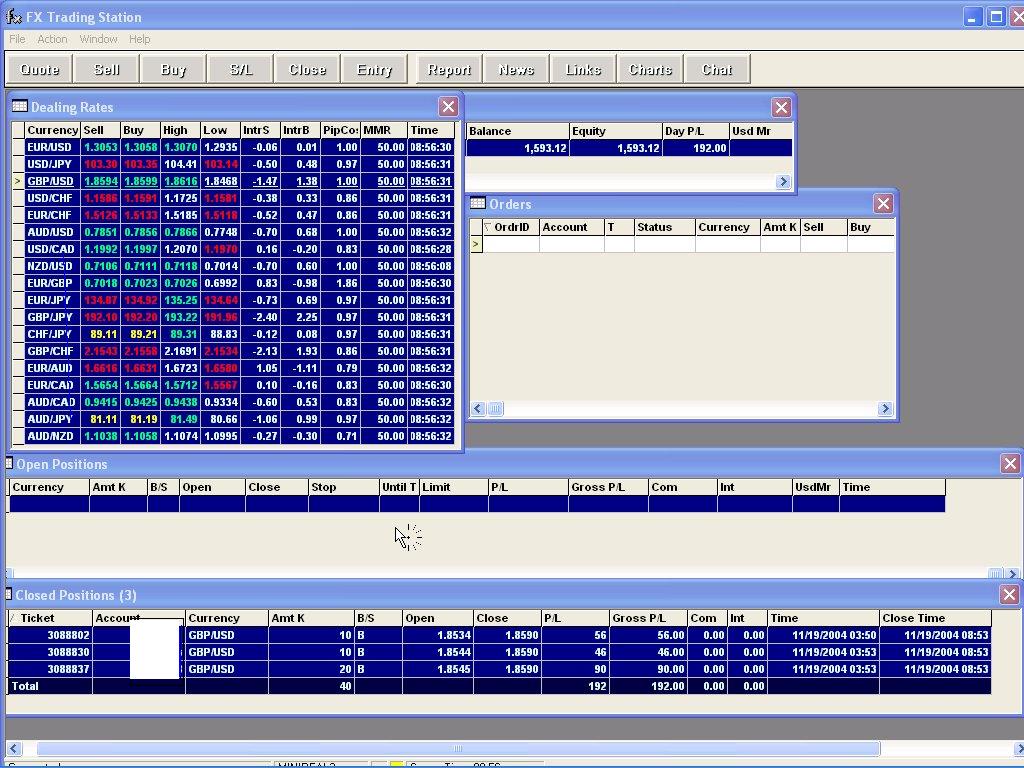Select the GBP/USD currency row
Image resolution: width=1024 pixels, height=768 pixels.
click(239, 181)
